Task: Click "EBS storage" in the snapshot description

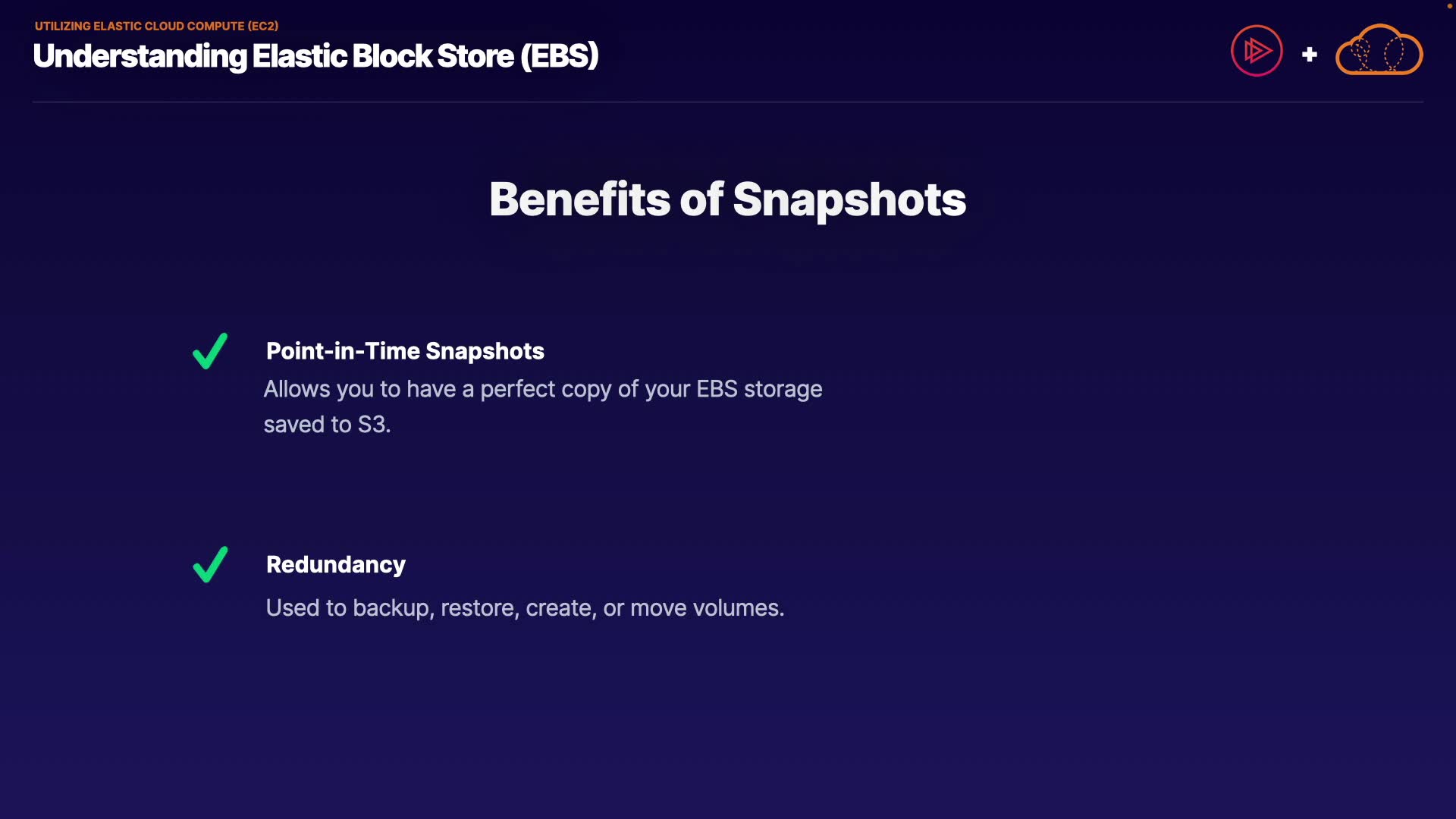Action: [759, 389]
